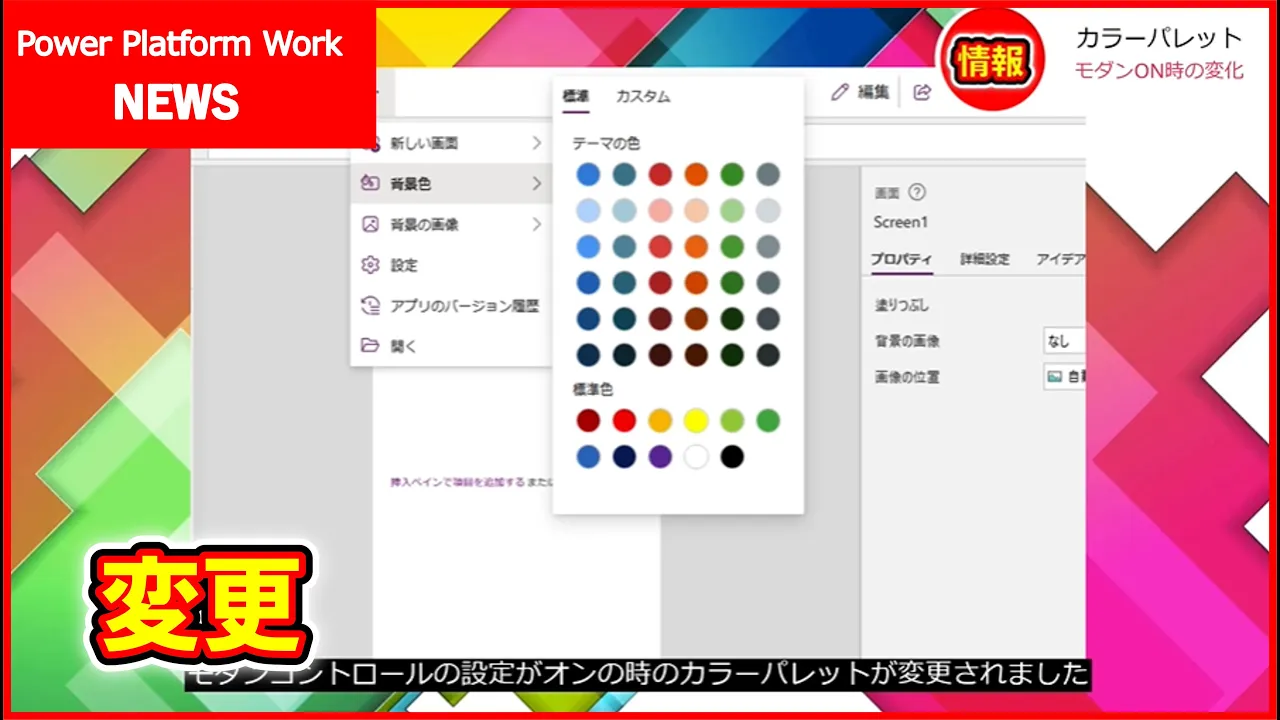Viewport: 1280px width, 720px height.
Task: Click the 塗りつぶし property label
Action: pyautogui.click(x=902, y=305)
